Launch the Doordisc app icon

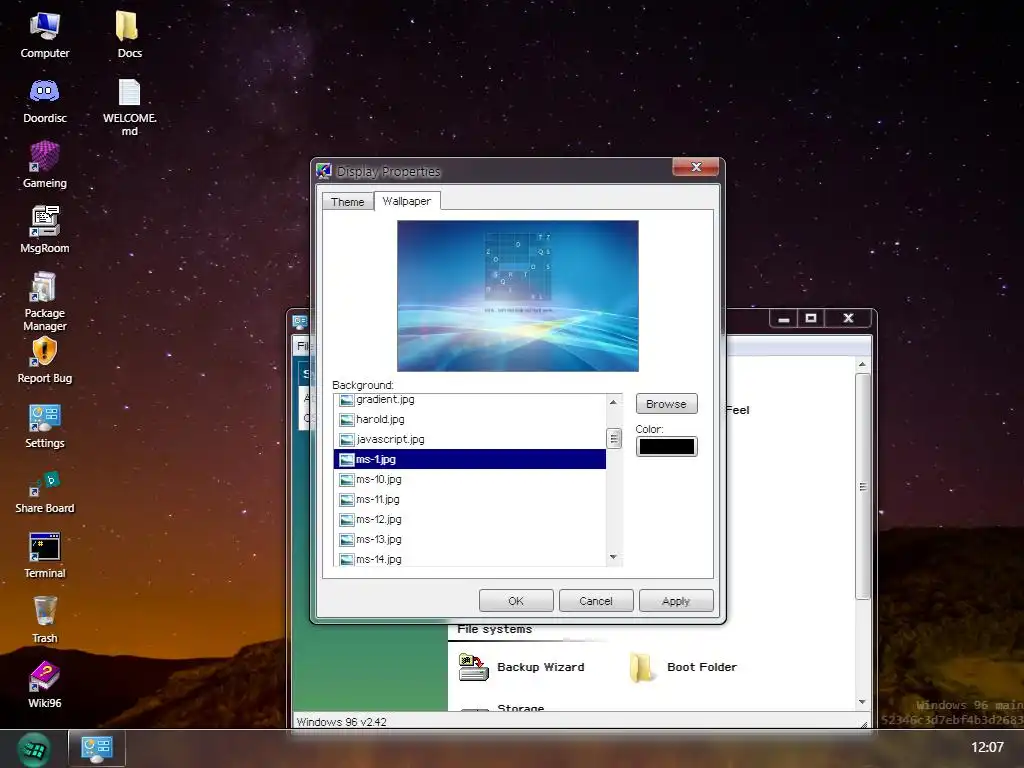44,100
